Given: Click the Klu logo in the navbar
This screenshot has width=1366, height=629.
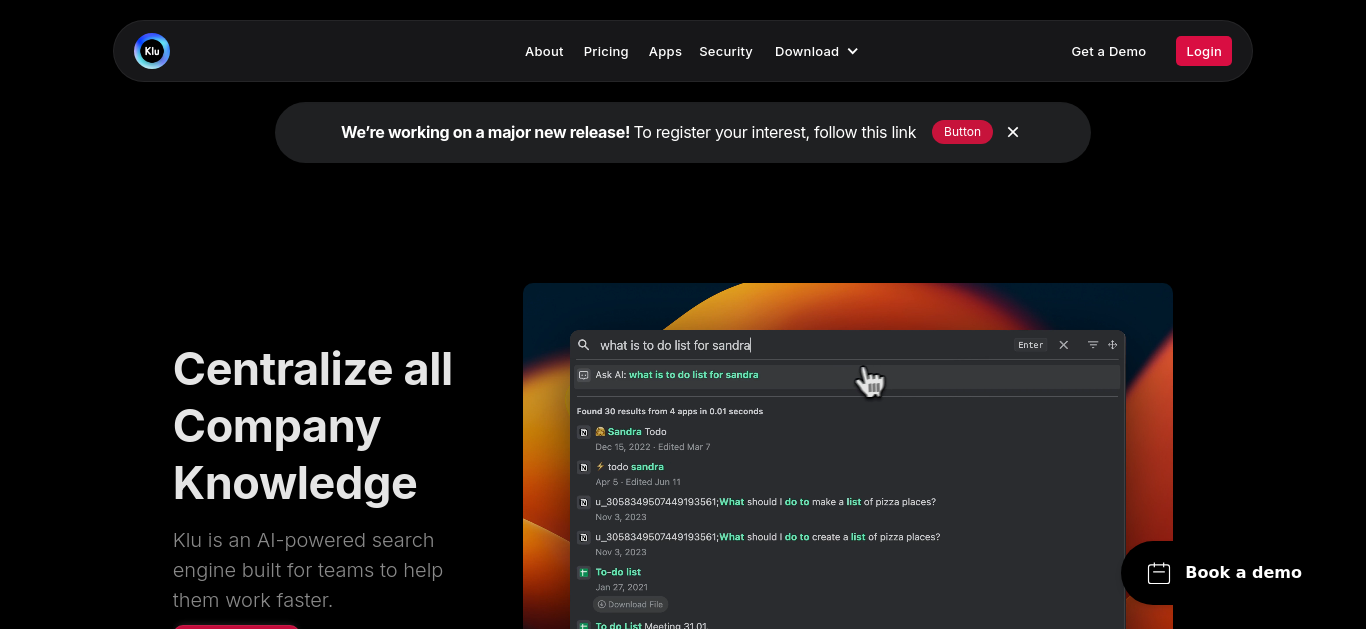Looking at the screenshot, I should pos(152,51).
